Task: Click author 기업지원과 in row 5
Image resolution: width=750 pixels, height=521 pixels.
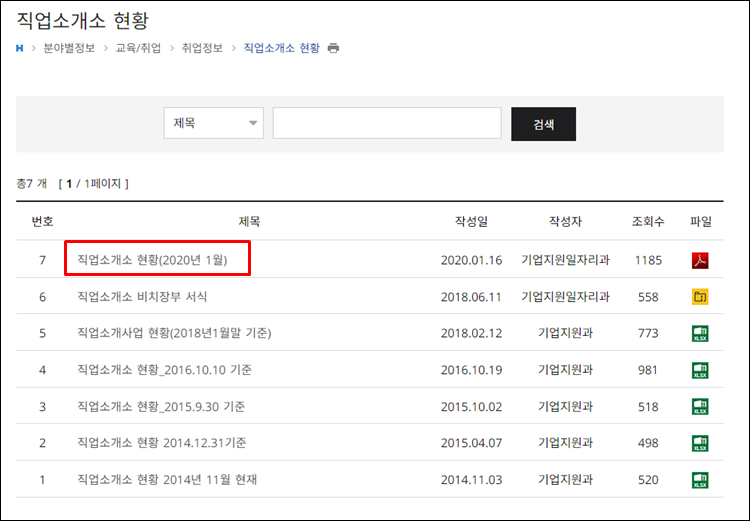Action: [565, 333]
